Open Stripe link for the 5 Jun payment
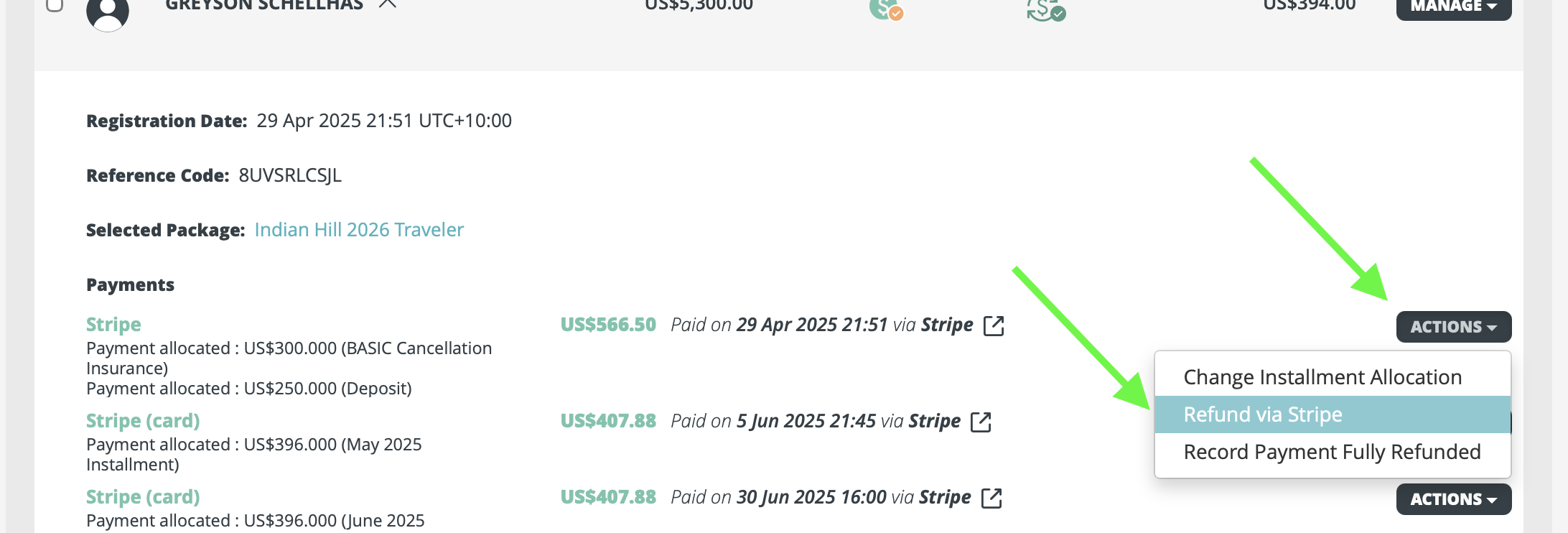Image resolution: width=1568 pixels, height=533 pixels. [x=981, y=422]
